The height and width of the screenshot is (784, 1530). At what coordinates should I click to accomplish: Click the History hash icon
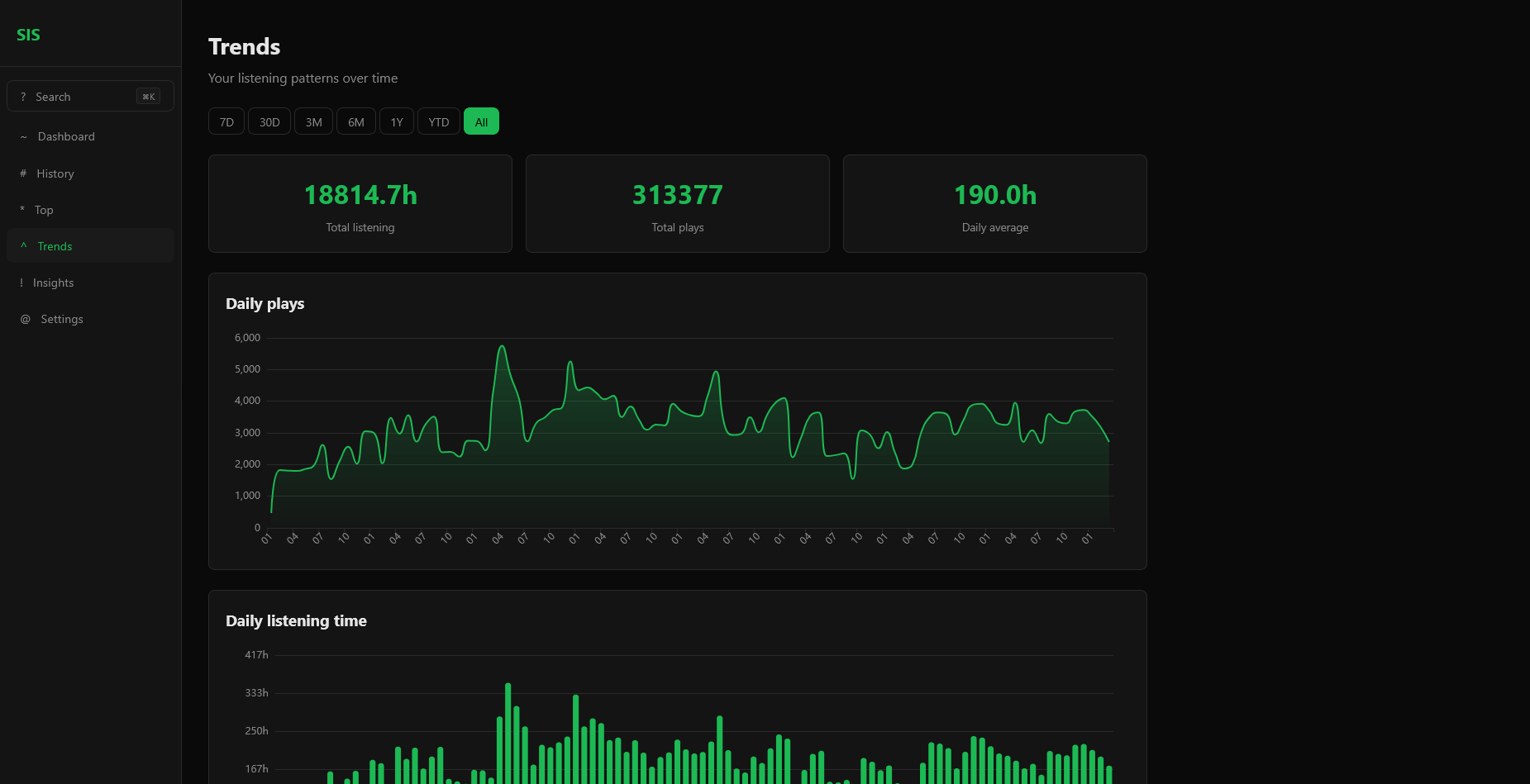pyautogui.click(x=23, y=173)
